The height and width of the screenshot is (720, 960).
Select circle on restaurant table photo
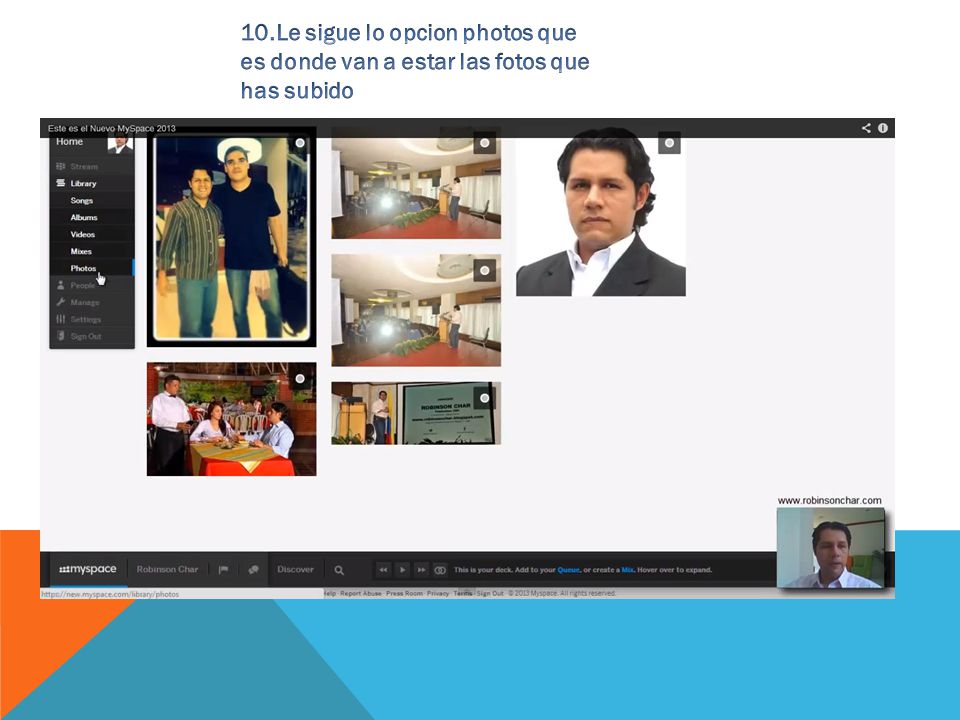300,379
